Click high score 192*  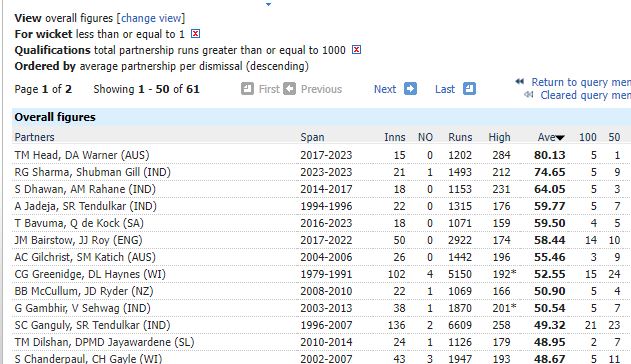tap(505, 274)
